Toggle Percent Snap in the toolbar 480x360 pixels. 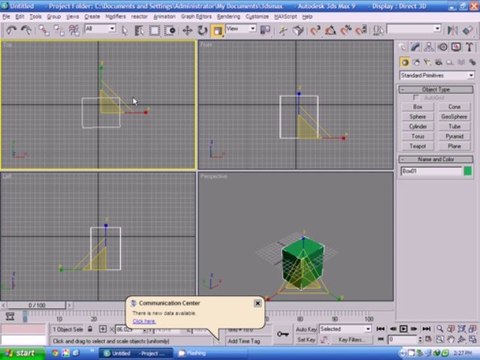click(x=346, y=31)
